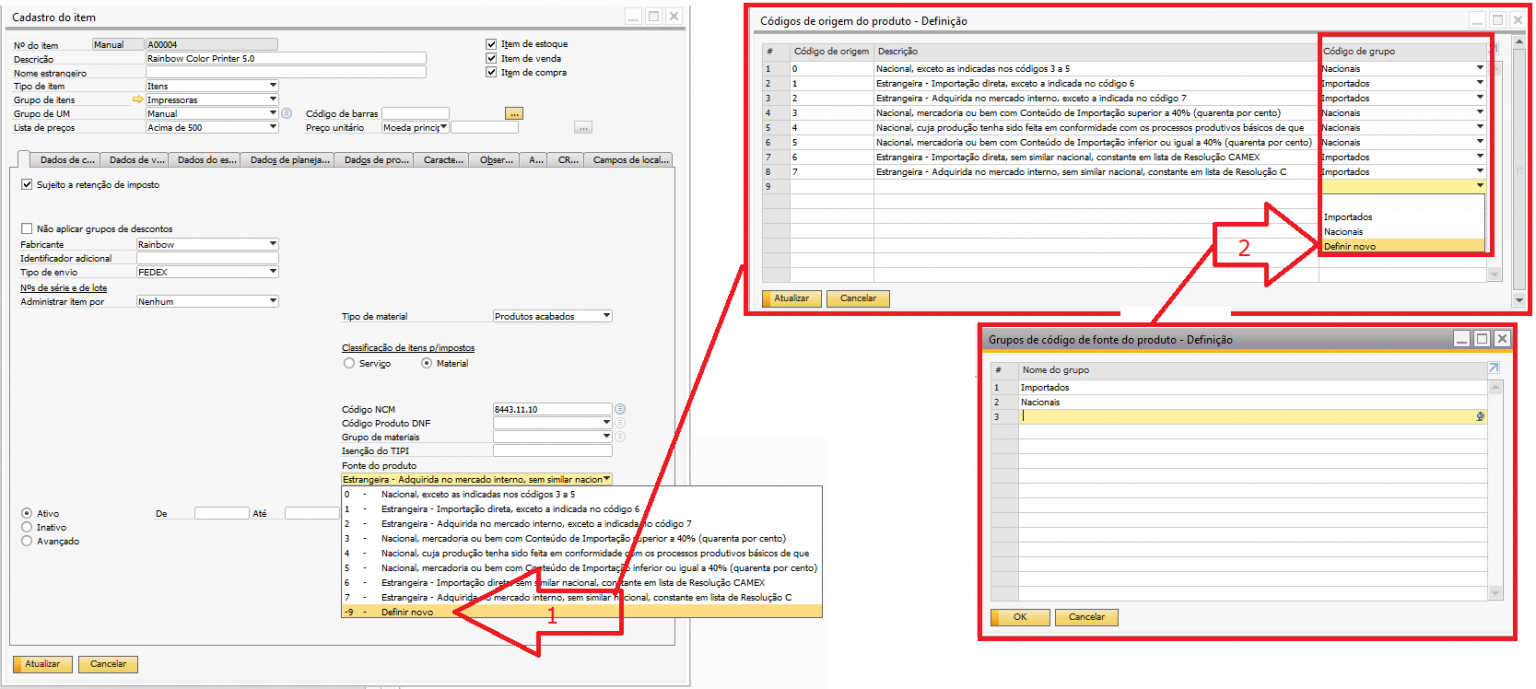1536x689 pixels.
Task: Select the Inativo radio button
Action: tap(26, 527)
